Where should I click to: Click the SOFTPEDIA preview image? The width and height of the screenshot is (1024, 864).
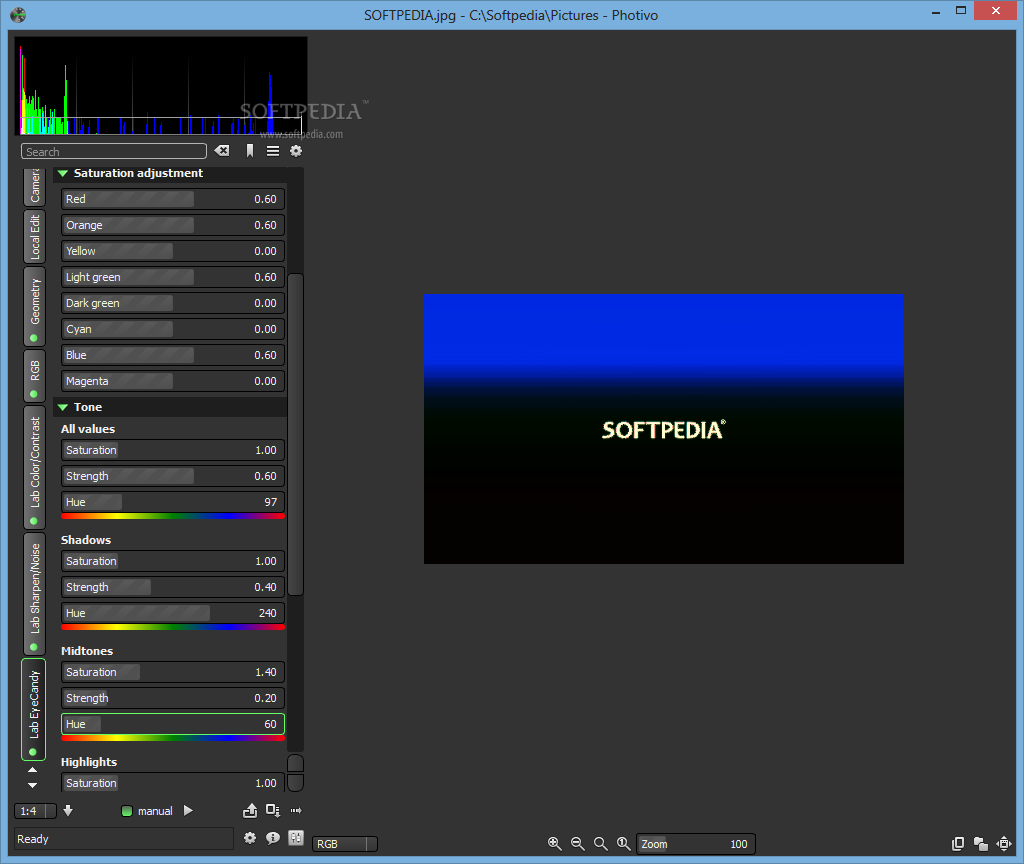click(664, 429)
